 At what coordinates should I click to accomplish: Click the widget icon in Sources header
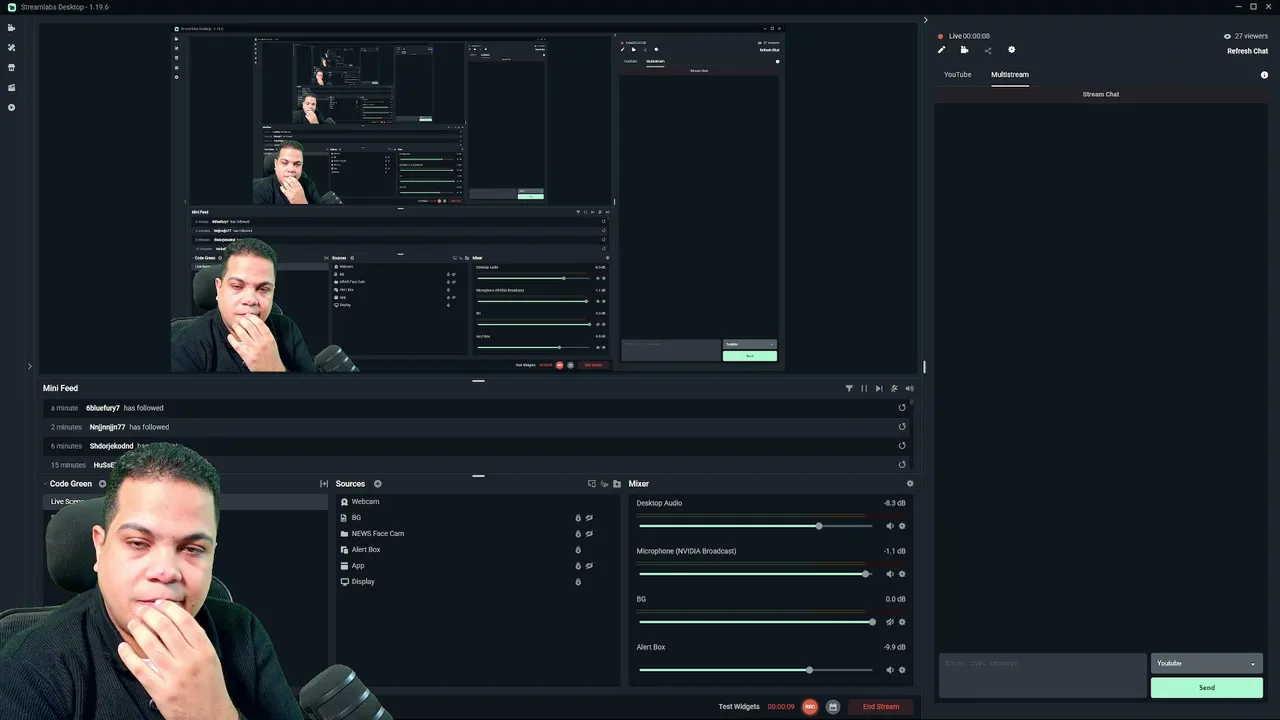[604, 484]
